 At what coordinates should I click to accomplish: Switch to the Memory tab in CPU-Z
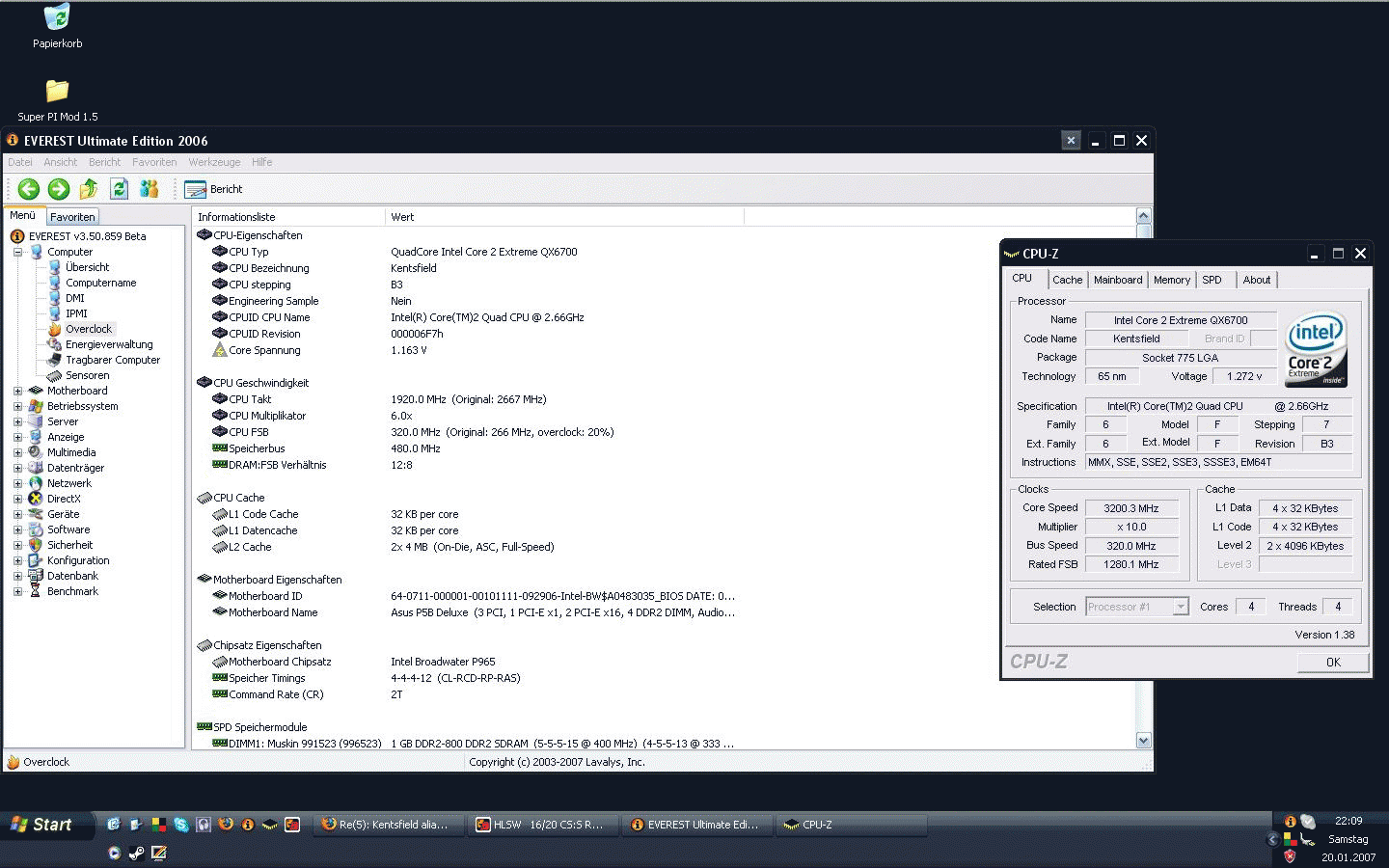(x=1172, y=280)
